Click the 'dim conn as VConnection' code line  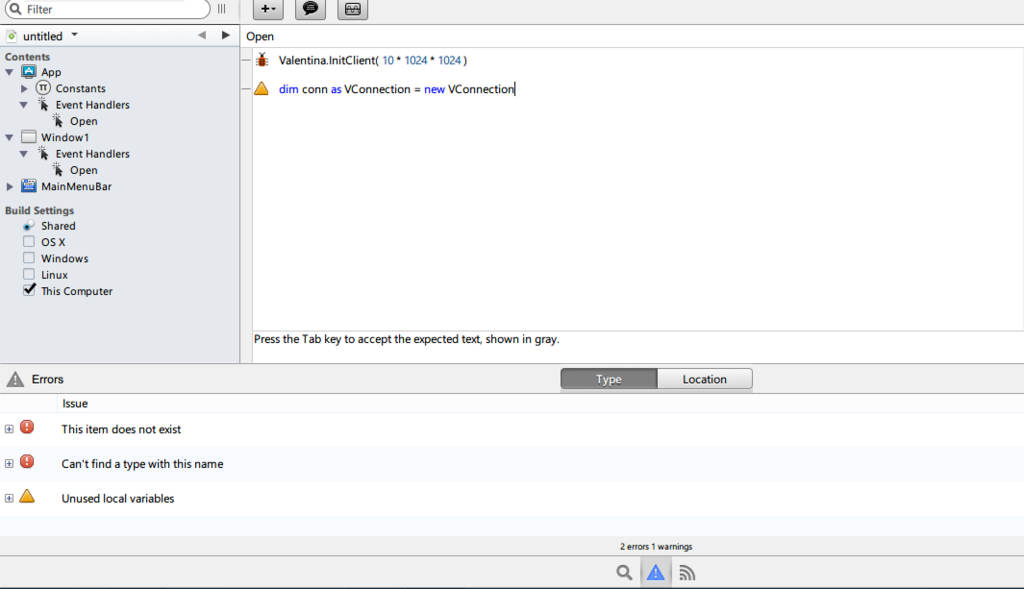tap(397, 89)
